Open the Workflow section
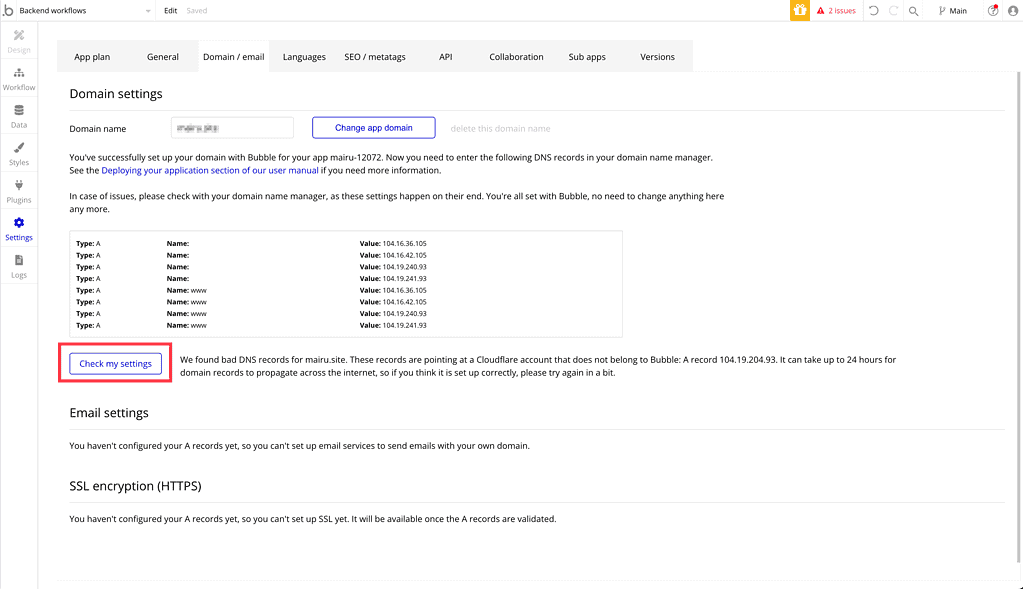 coord(18,79)
